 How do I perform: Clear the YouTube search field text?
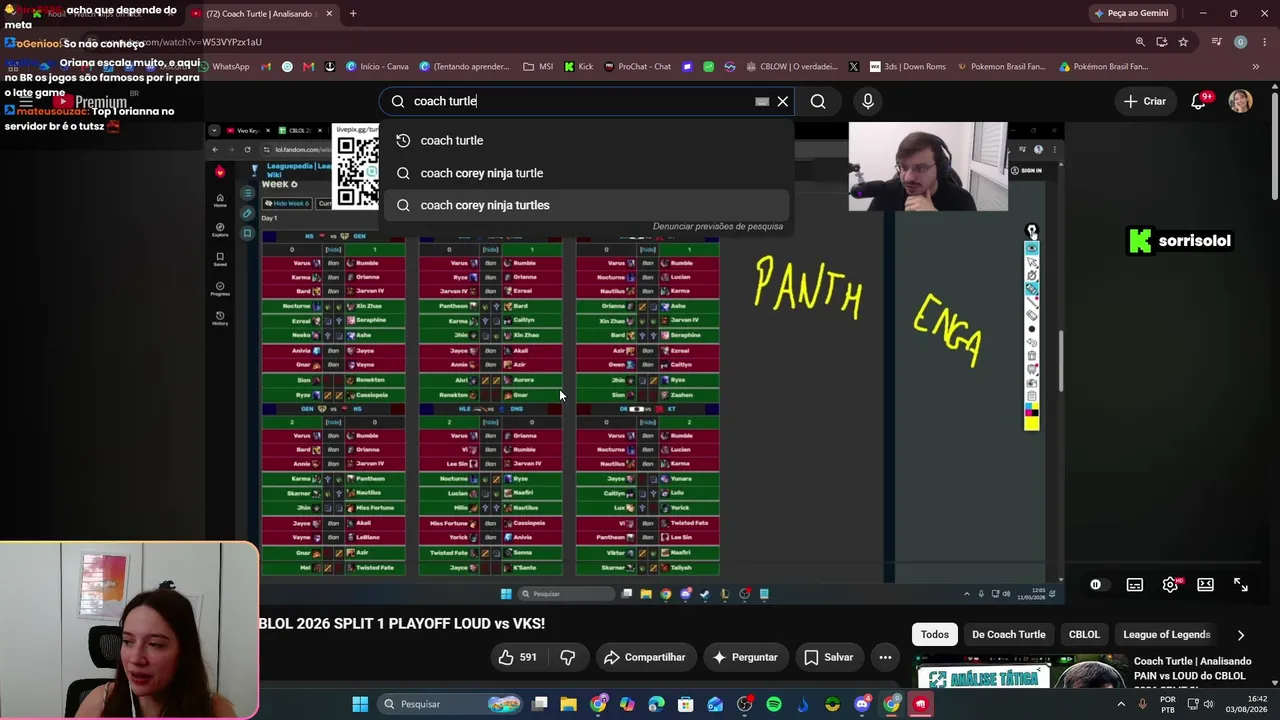click(783, 101)
